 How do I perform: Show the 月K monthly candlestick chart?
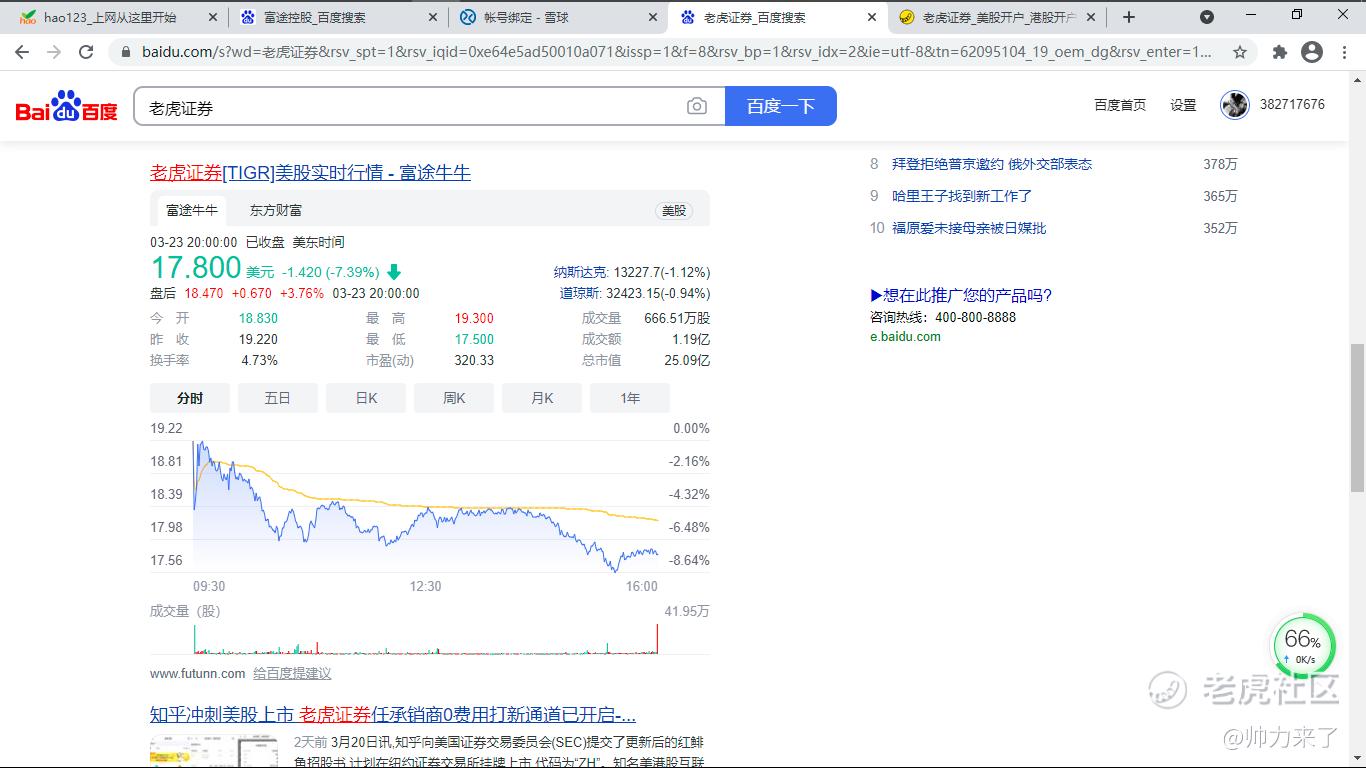[542, 398]
